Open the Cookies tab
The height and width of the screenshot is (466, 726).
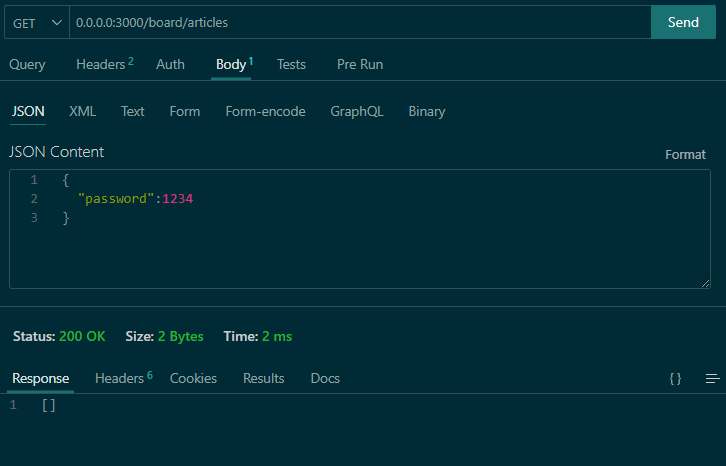pyautogui.click(x=193, y=378)
